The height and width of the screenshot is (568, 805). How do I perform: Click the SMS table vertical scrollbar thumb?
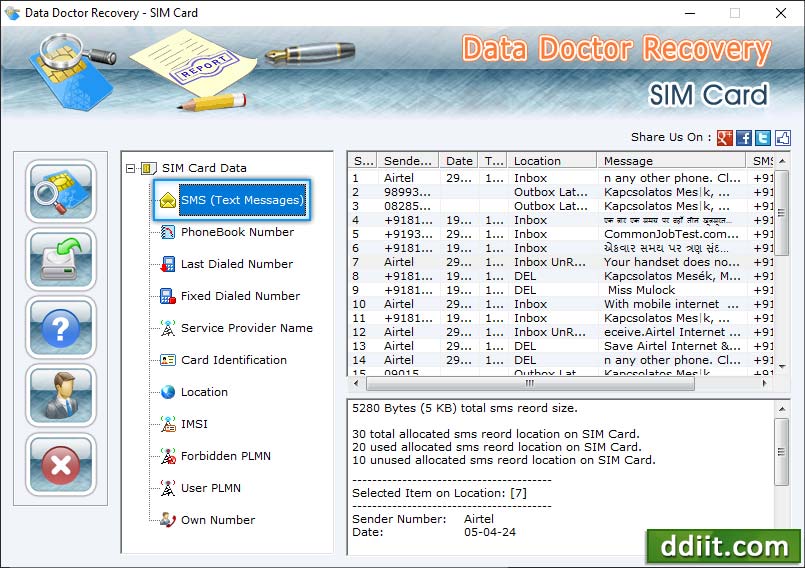pos(781,213)
